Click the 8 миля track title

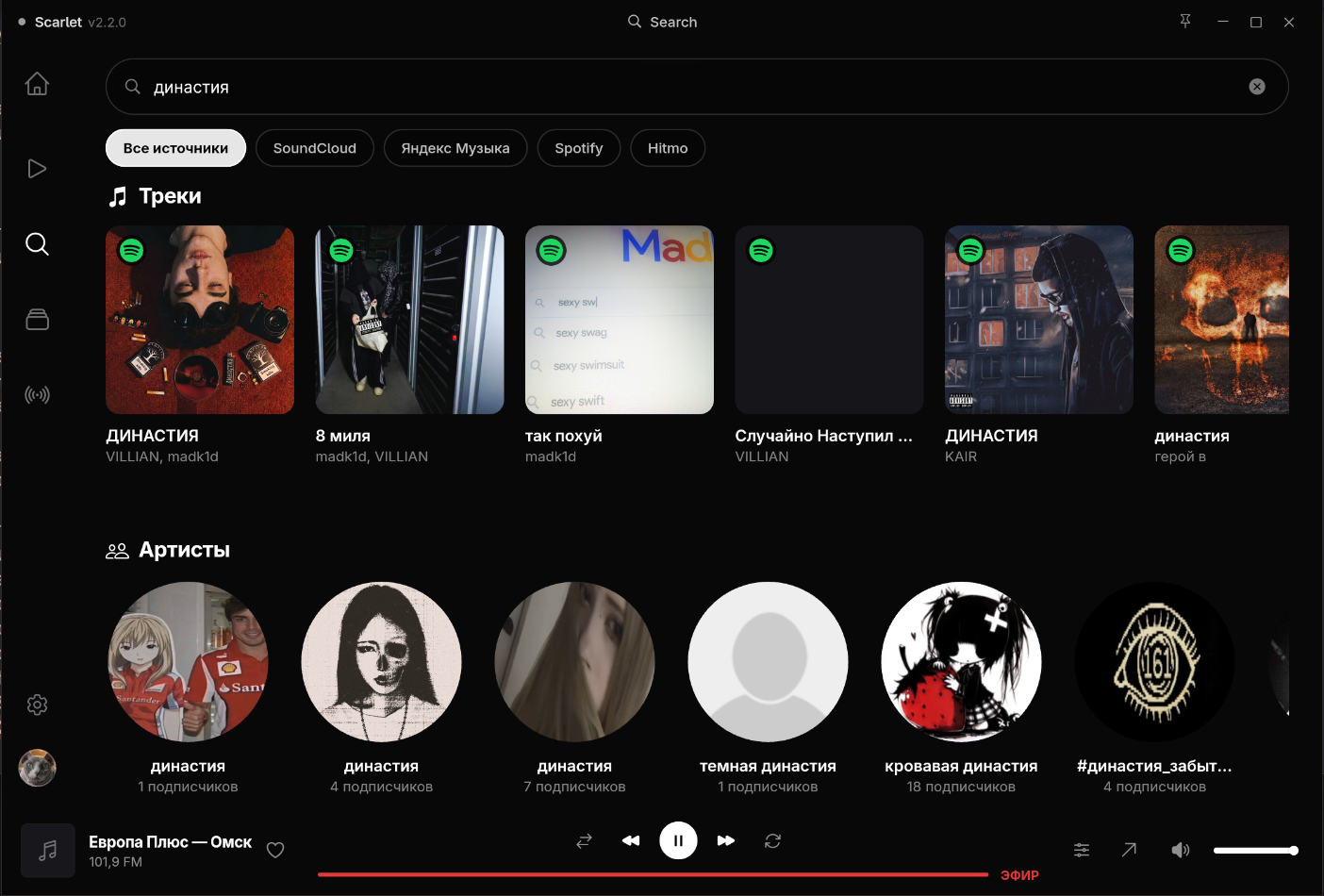click(x=343, y=436)
